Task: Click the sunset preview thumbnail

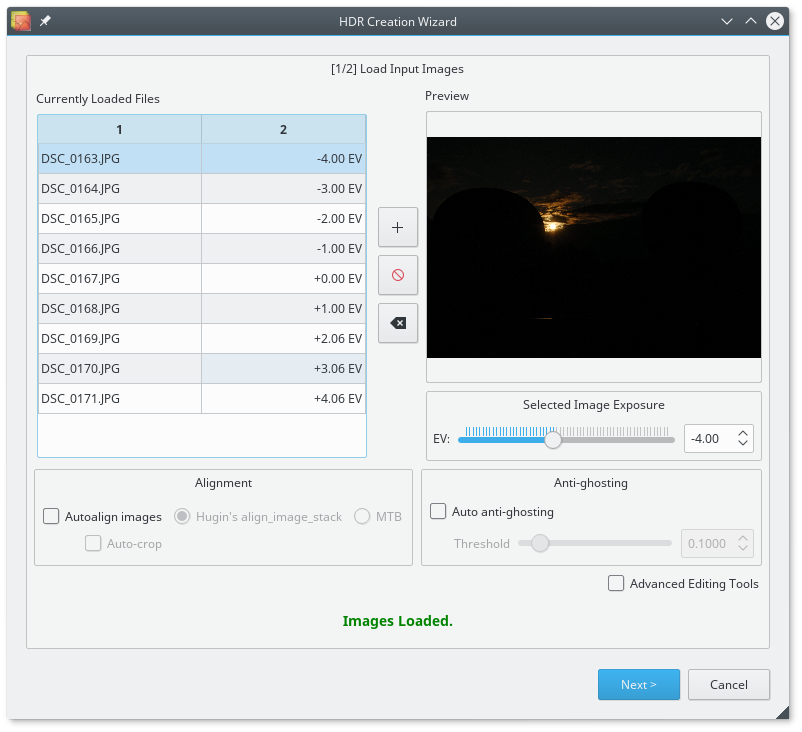Action: point(593,247)
